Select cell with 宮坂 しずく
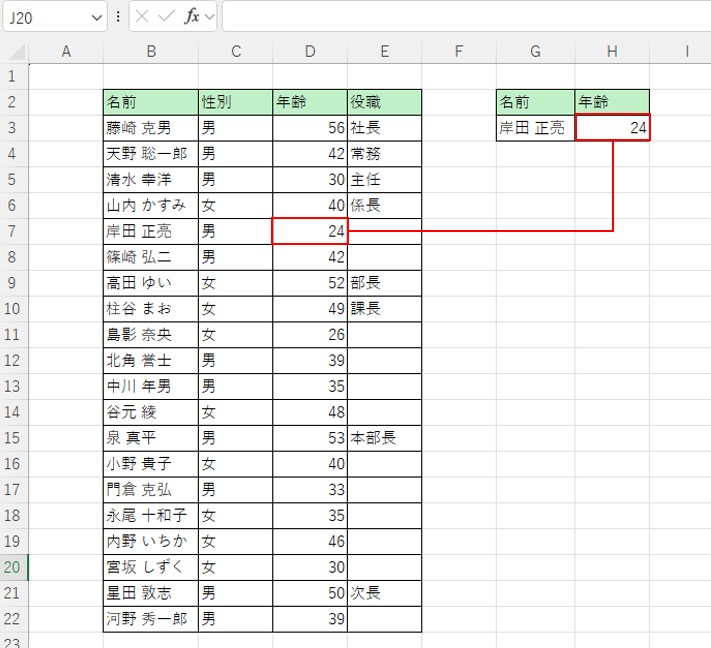711x648 pixels. [x=151, y=567]
